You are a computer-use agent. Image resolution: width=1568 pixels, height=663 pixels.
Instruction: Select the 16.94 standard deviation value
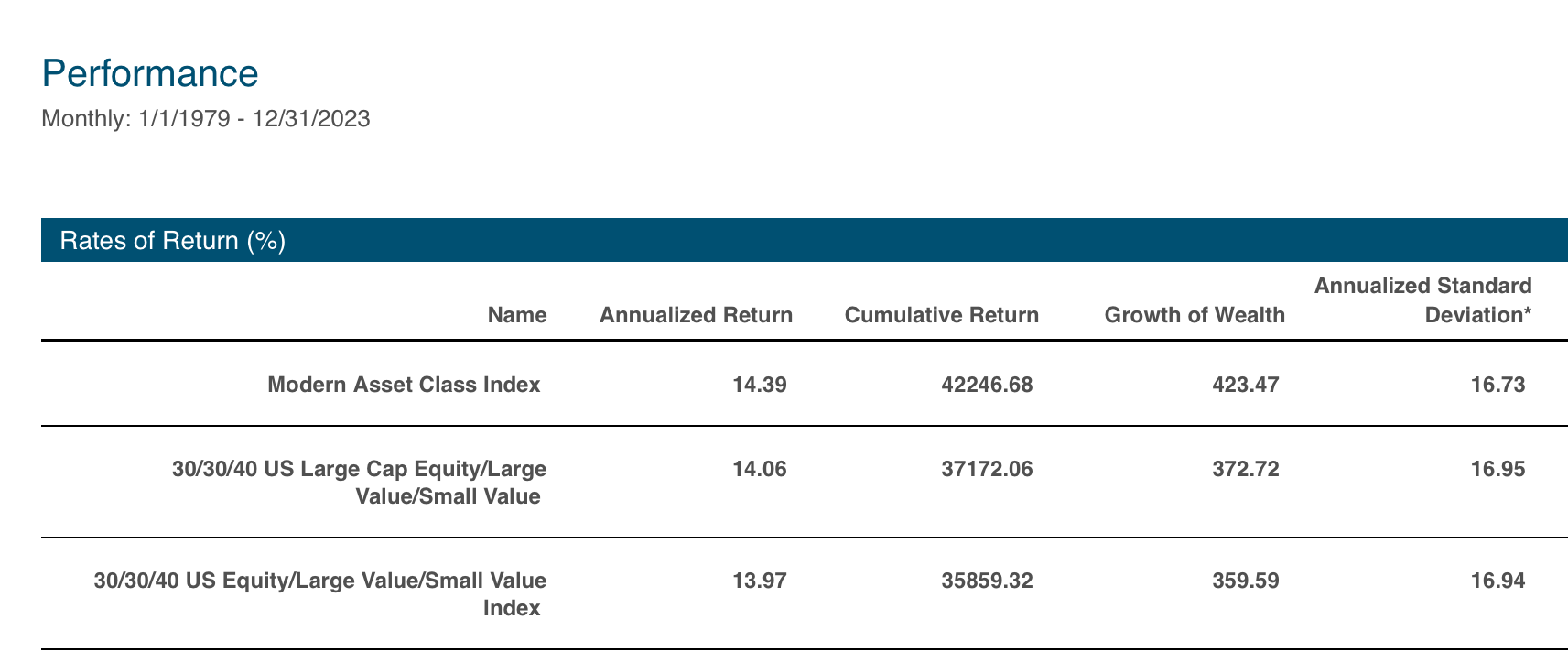coord(1498,581)
